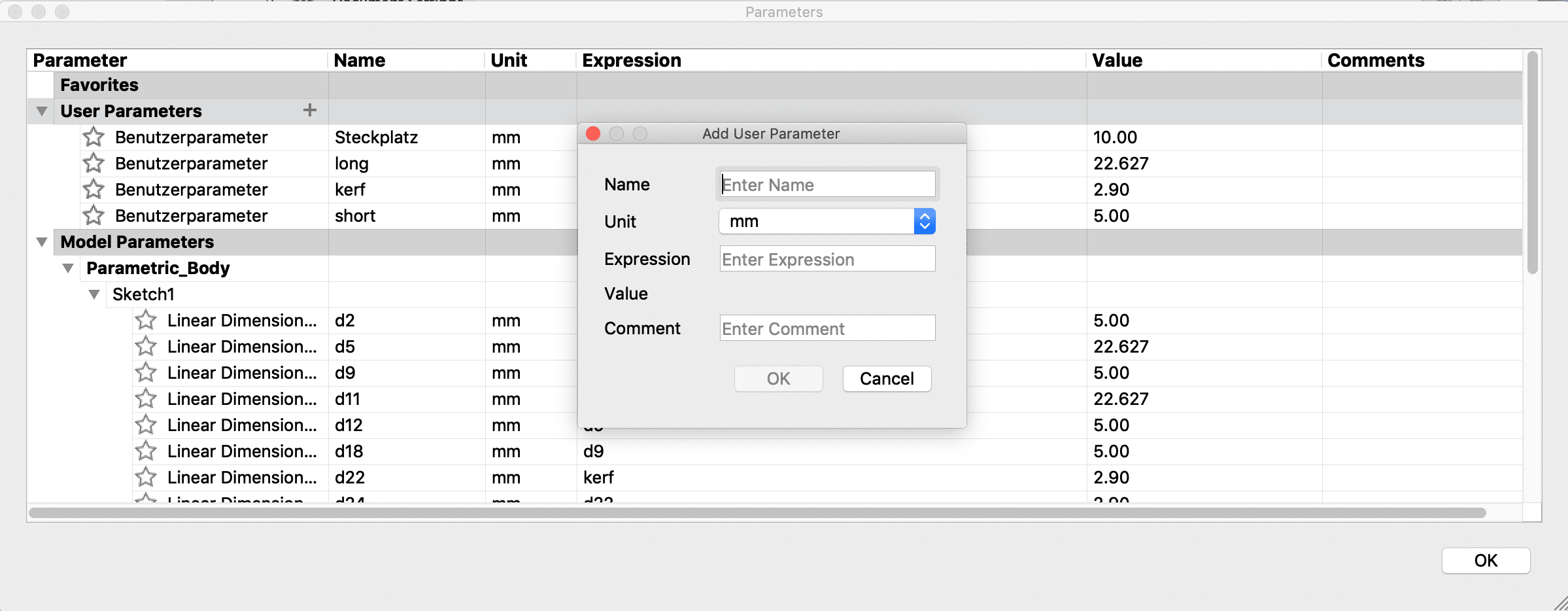Click the horizontal scrollbar of the parameter table
The image size is (1568, 611).
click(x=757, y=513)
